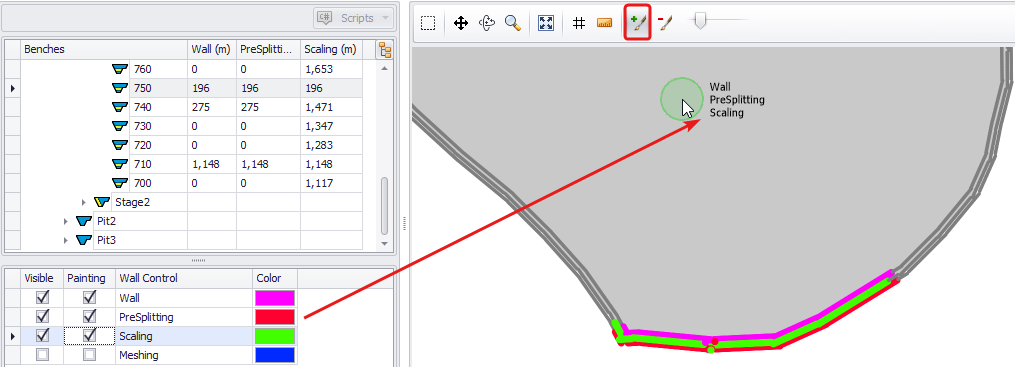
Task: Select the remove paint brush tool
Action: tap(665, 23)
